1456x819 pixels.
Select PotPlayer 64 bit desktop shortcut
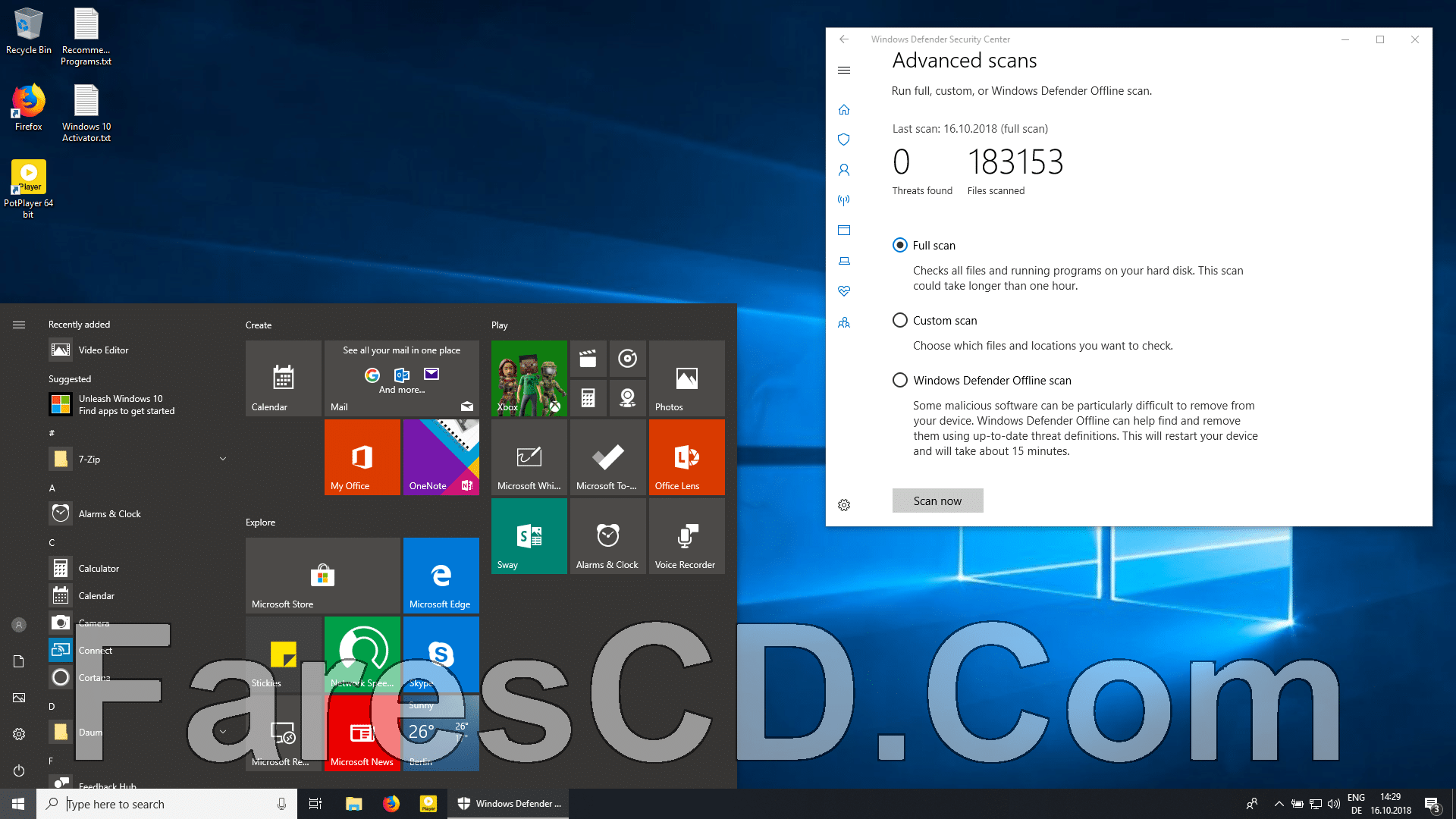pos(29,190)
